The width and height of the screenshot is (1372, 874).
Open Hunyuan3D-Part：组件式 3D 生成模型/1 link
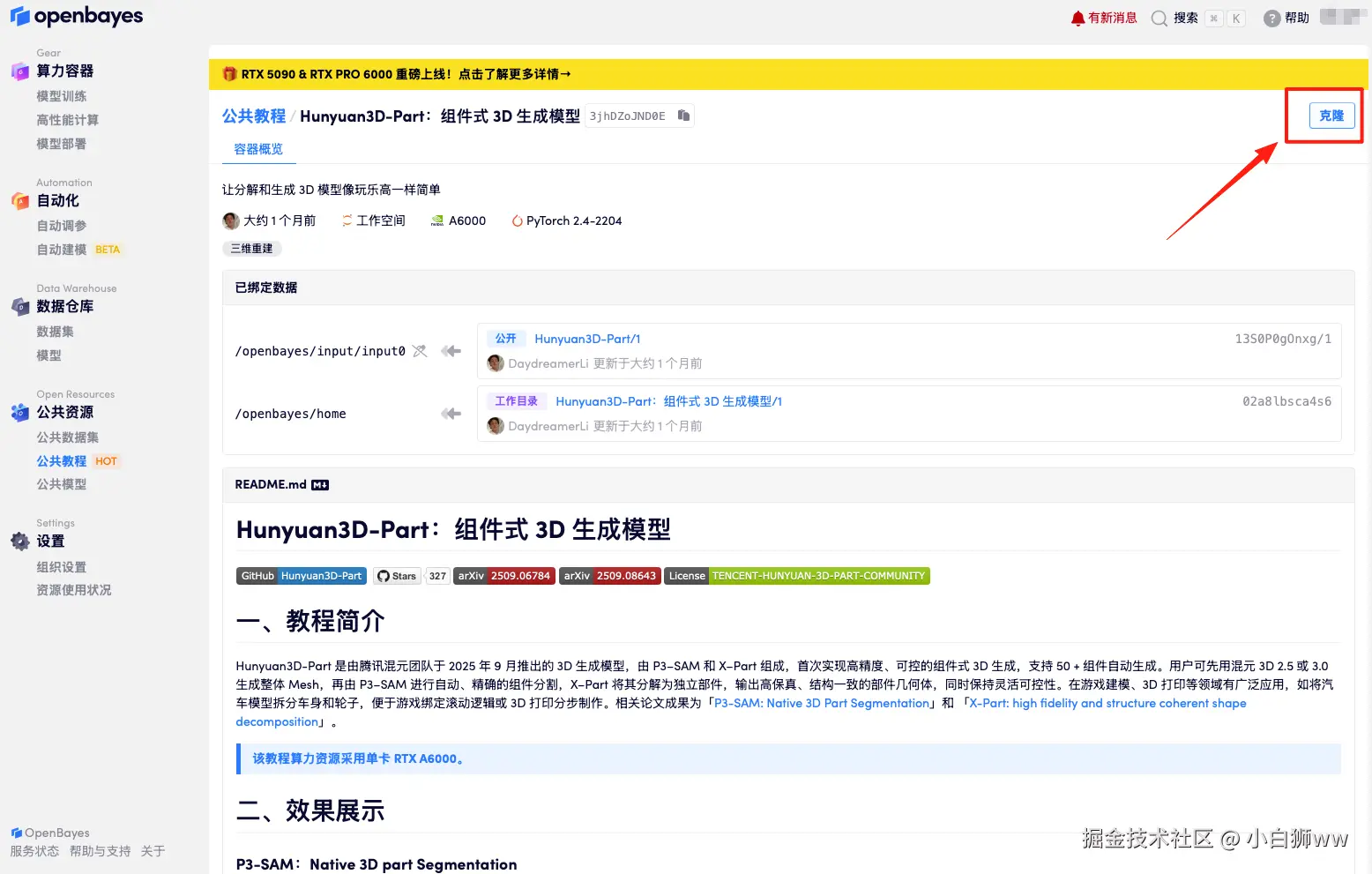[669, 401]
